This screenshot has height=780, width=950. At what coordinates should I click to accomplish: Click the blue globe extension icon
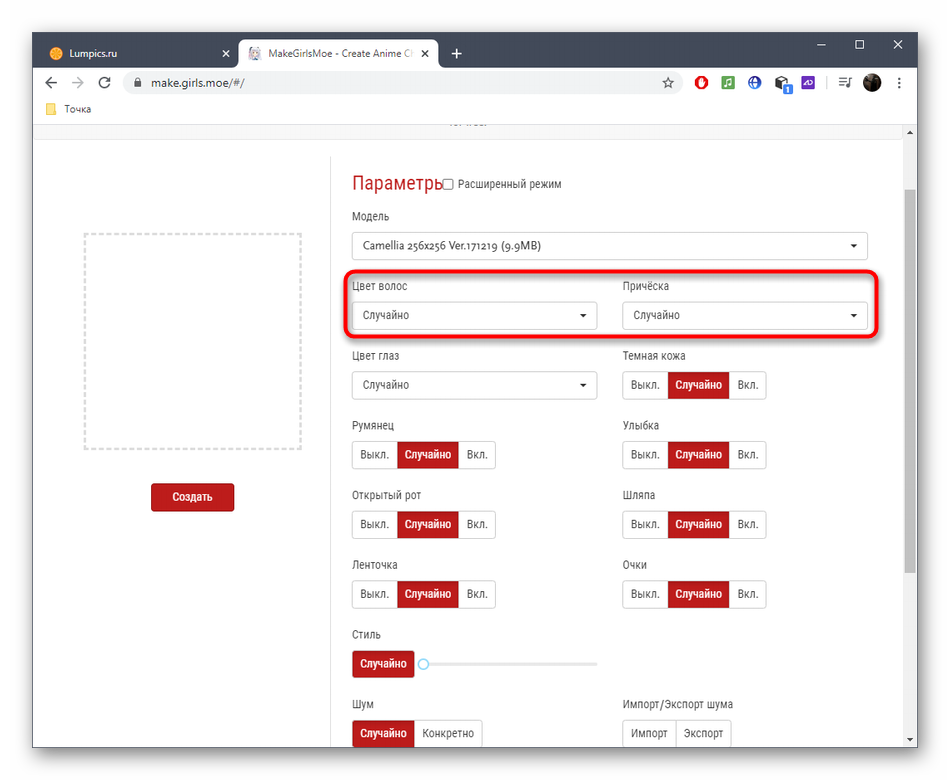click(x=755, y=83)
